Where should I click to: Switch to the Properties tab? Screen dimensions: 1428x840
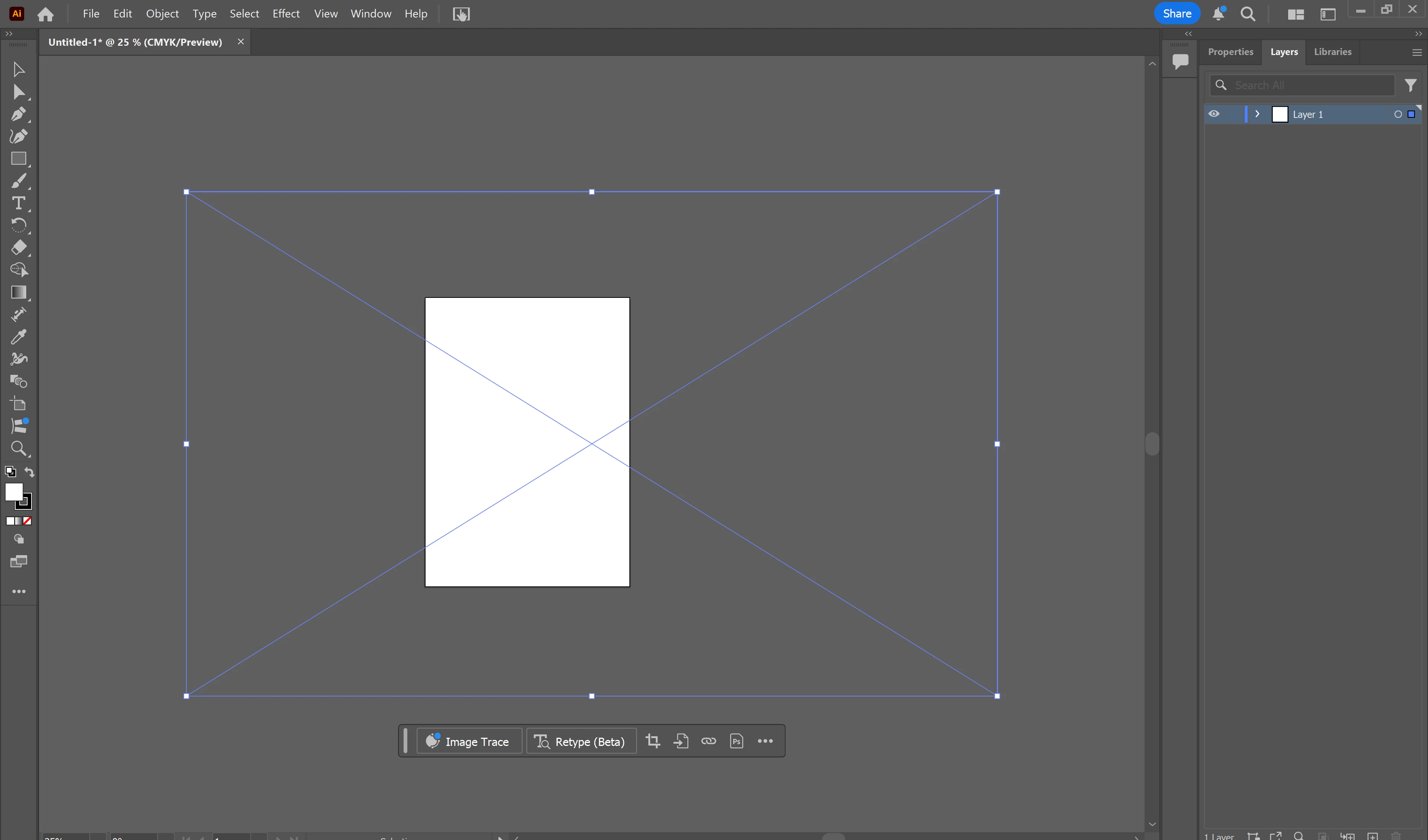tap(1230, 52)
